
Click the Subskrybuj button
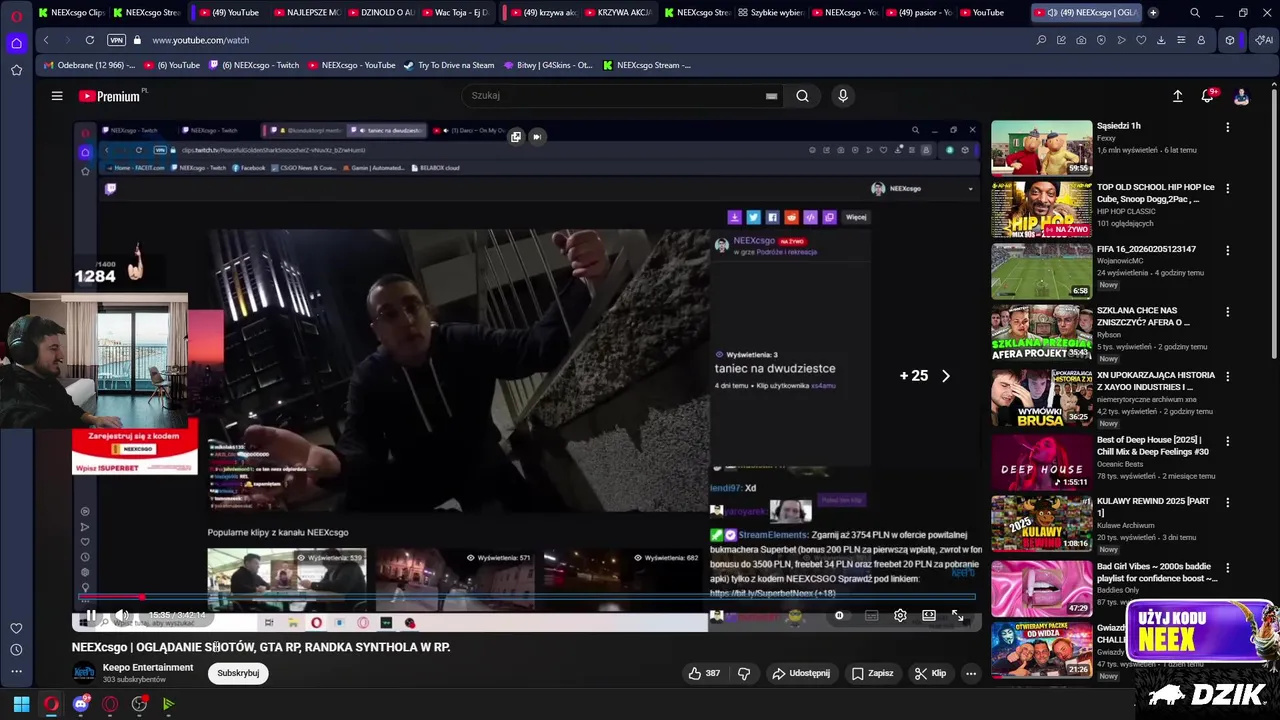[238, 673]
